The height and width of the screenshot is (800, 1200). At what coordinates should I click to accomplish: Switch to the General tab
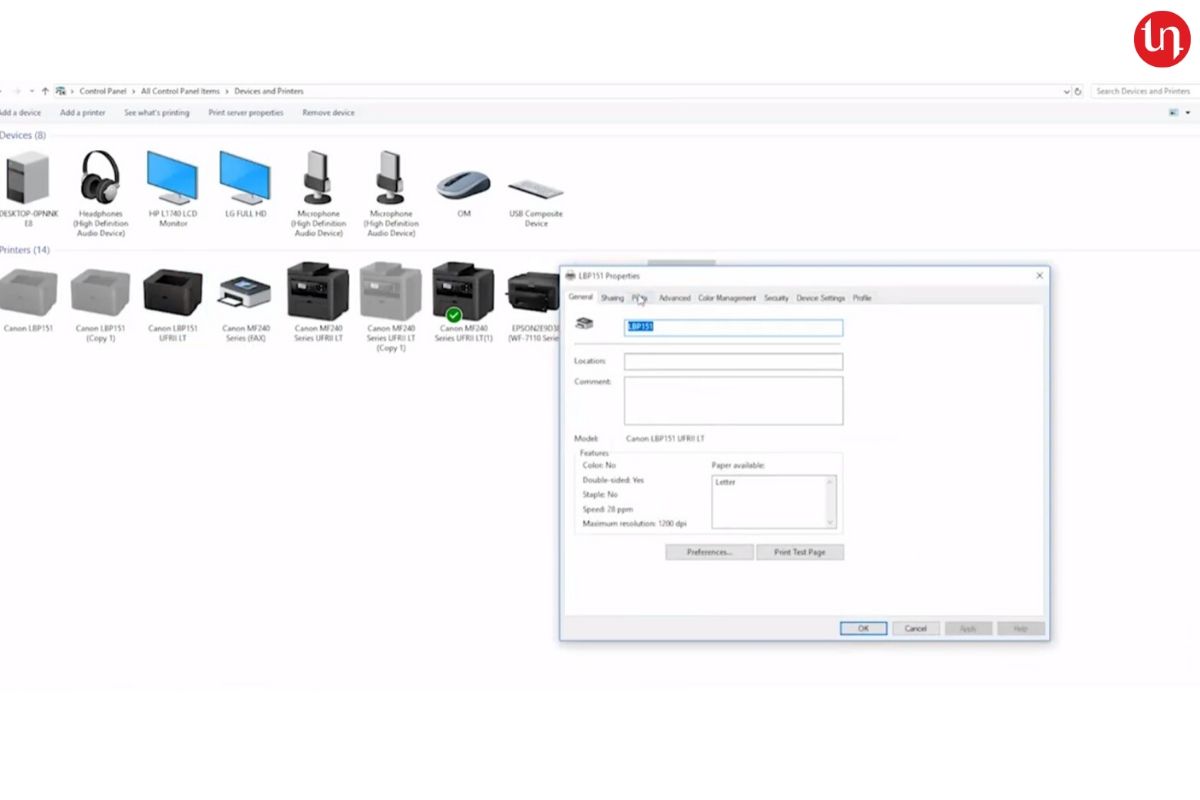point(581,297)
